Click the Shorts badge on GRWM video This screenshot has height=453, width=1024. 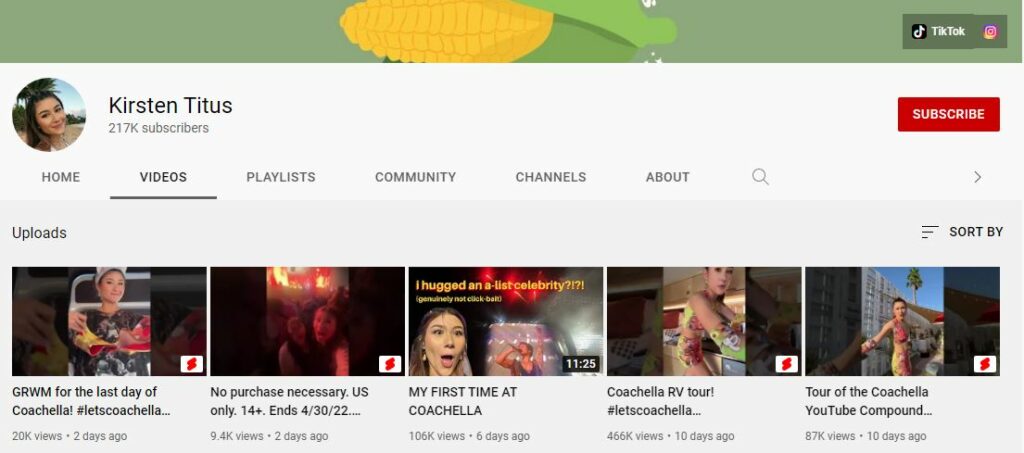(191, 364)
